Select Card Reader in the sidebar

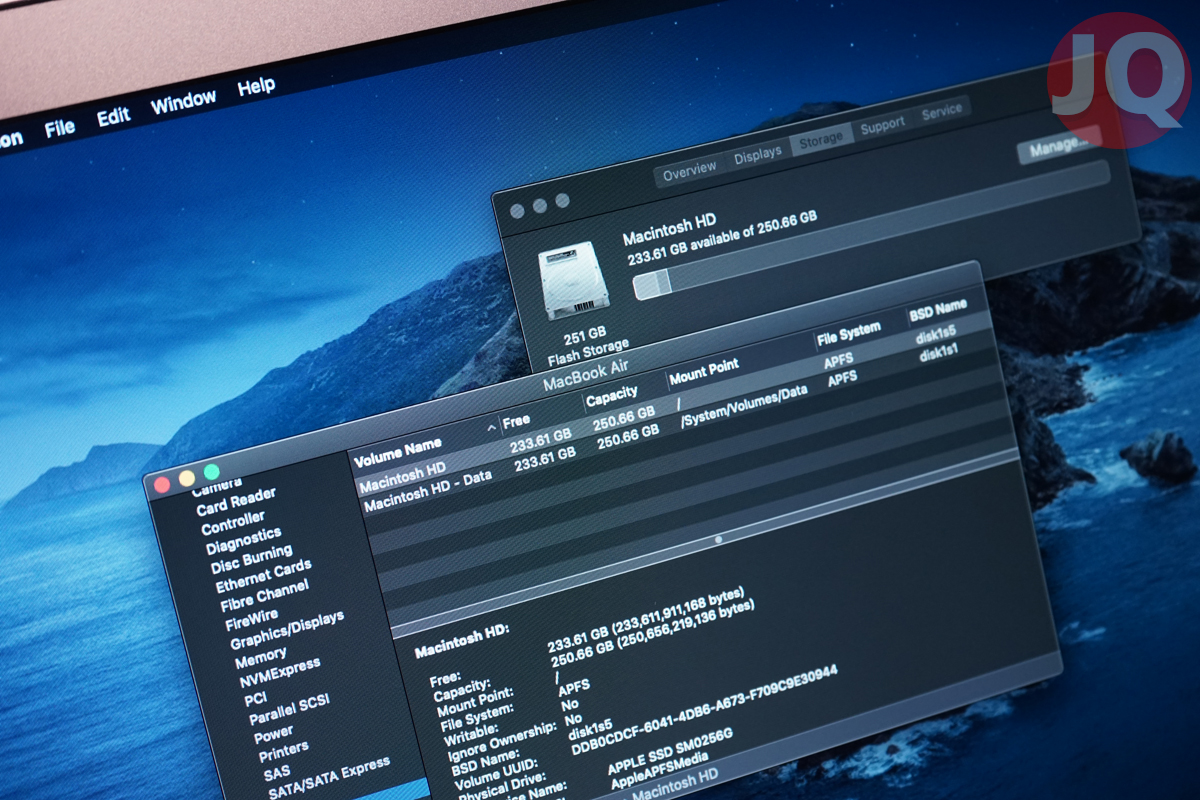coord(236,501)
